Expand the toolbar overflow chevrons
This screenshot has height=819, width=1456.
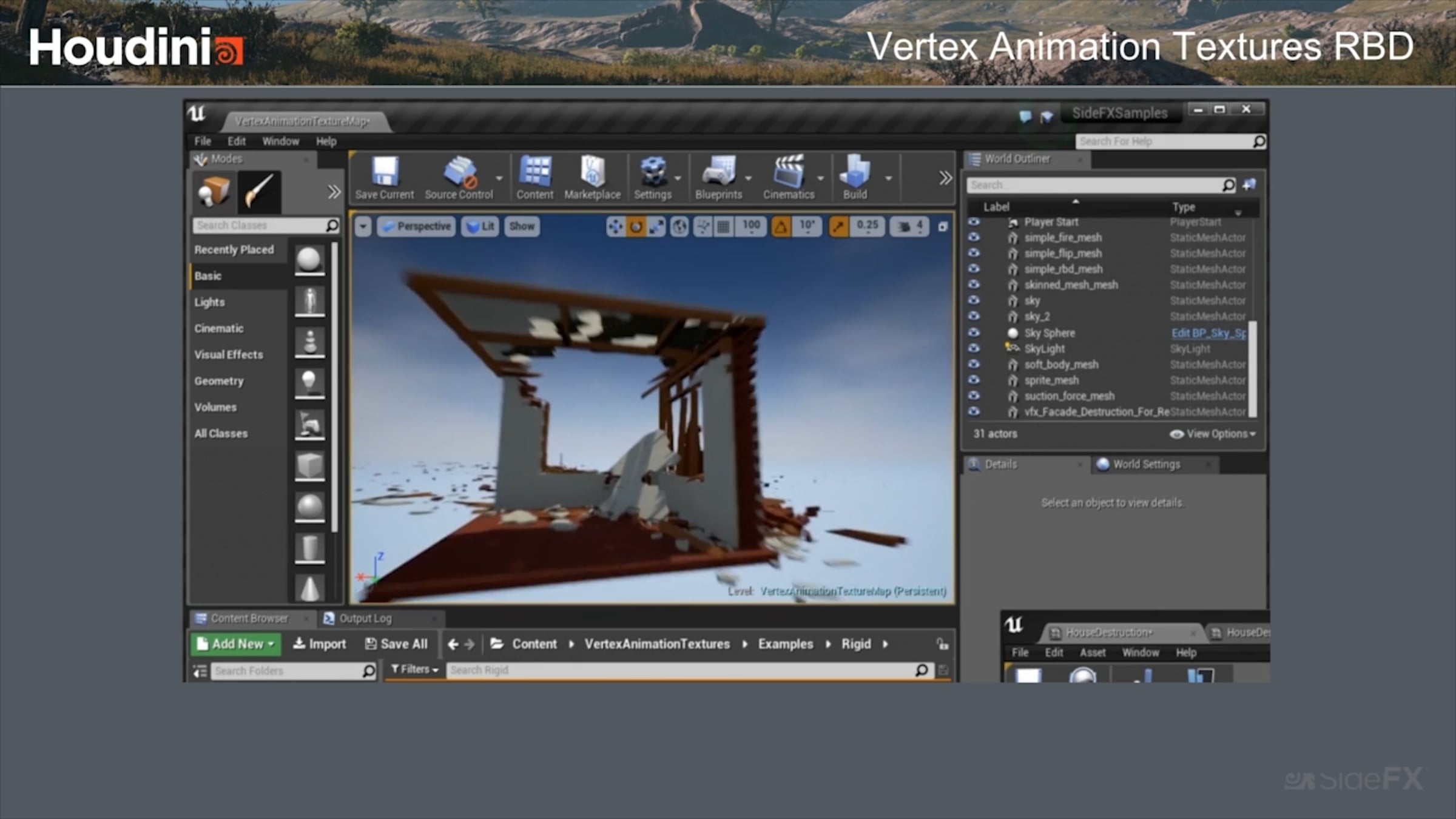point(945,178)
